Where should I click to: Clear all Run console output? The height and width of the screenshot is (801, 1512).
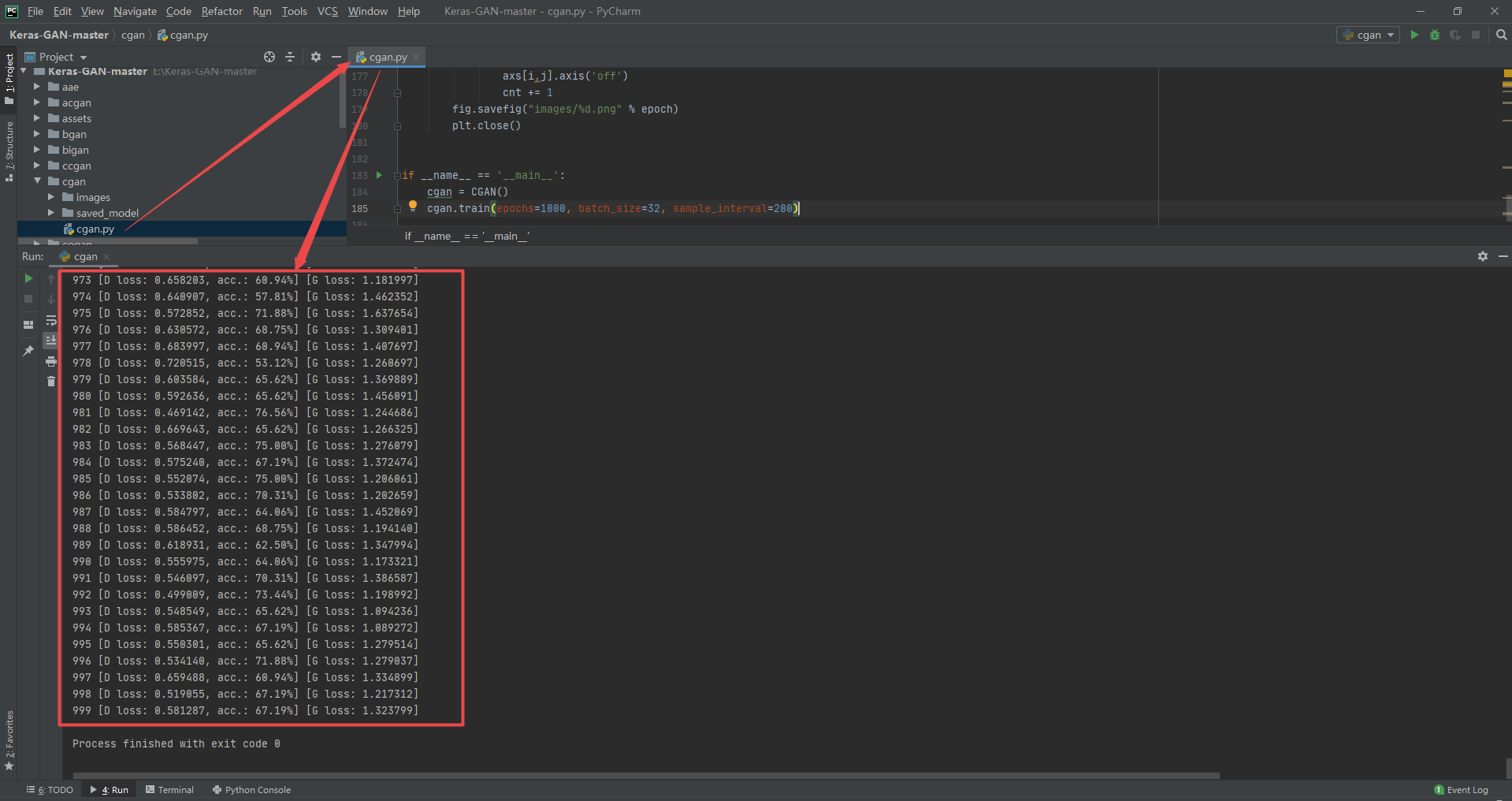point(51,382)
